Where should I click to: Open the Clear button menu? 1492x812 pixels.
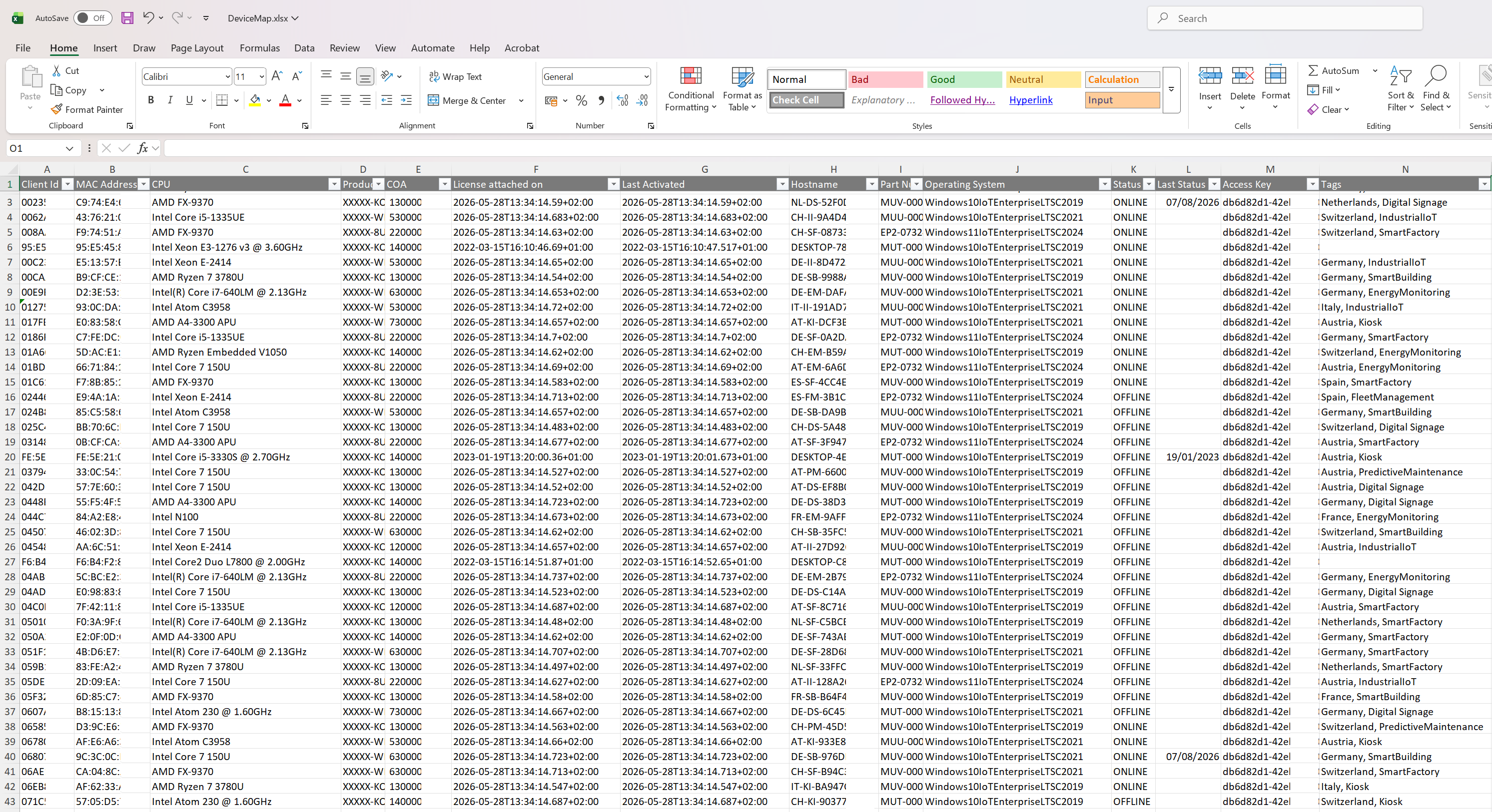(1328, 109)
